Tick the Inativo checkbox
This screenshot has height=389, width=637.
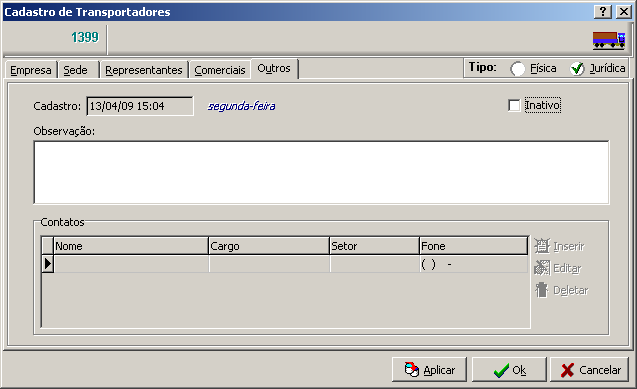(514, 106)
